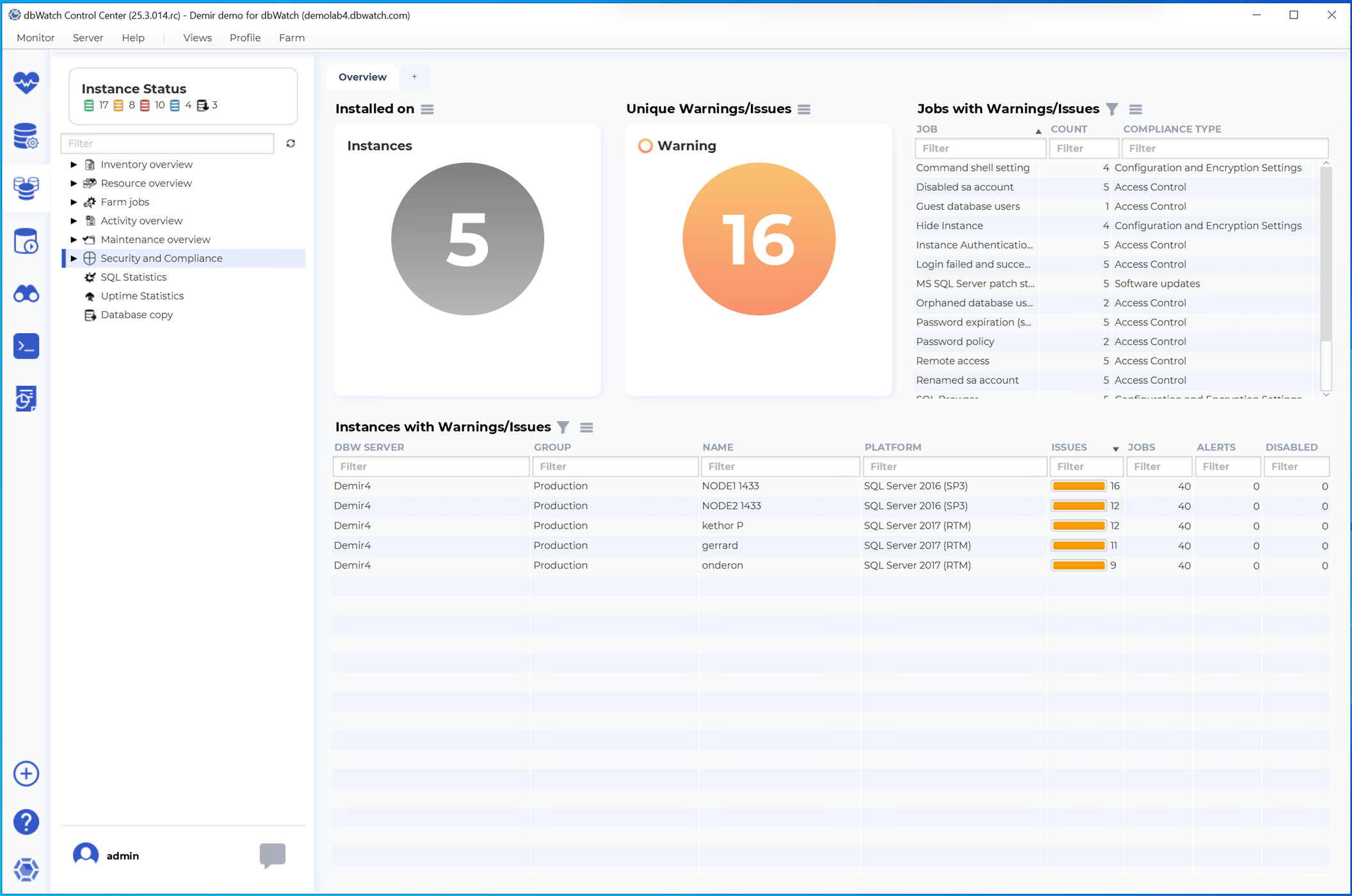Viewport: 1352px width, 896px height.
Task: Expand the Farm jobs tree node
Action: [74, 202]
